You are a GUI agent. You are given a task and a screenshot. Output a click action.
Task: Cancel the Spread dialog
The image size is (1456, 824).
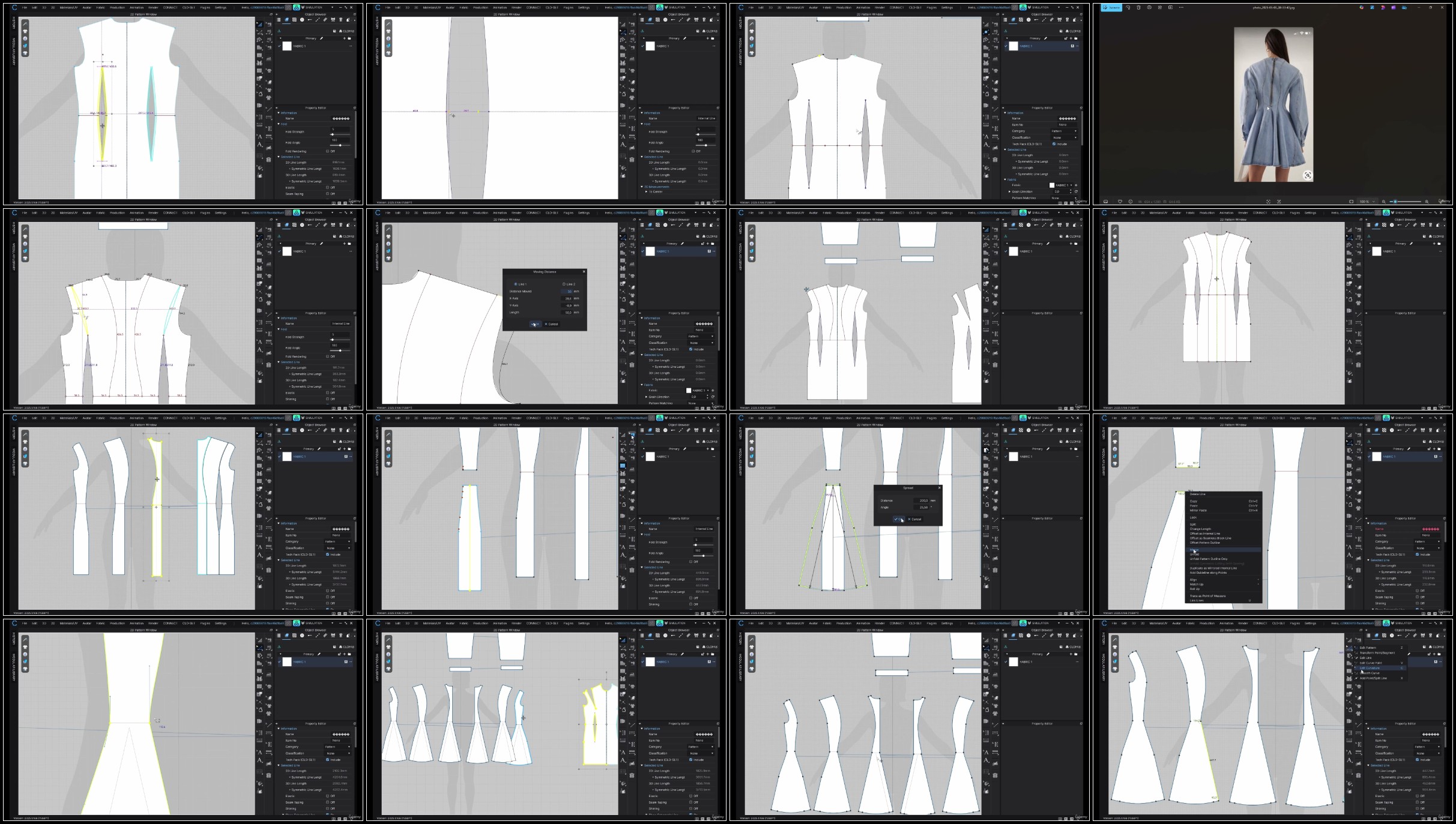[x=915, y=519]
